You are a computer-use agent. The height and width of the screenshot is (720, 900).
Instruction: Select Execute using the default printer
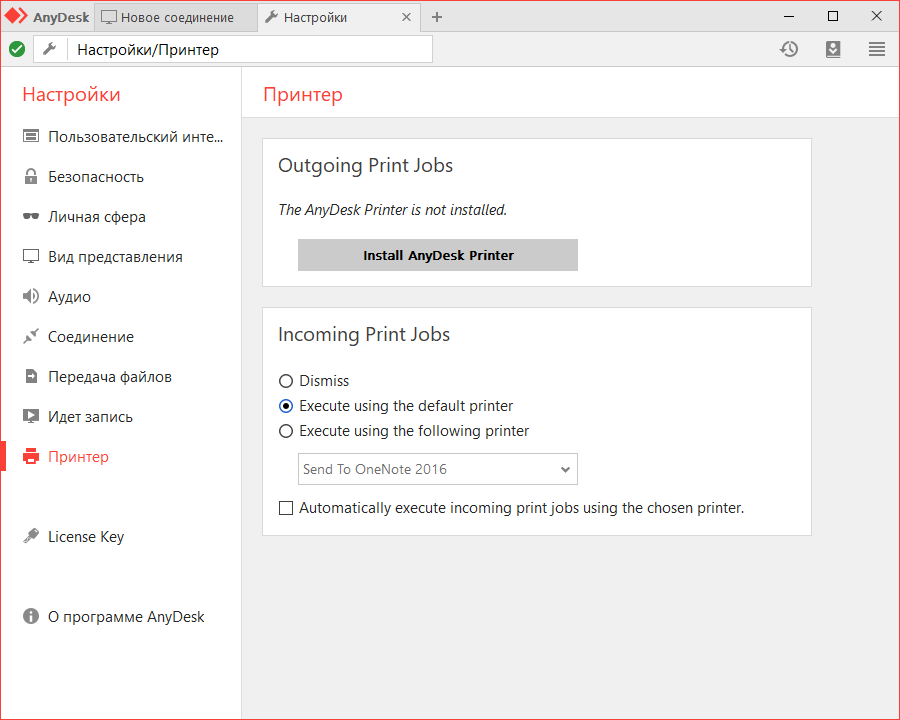[287, 406]
